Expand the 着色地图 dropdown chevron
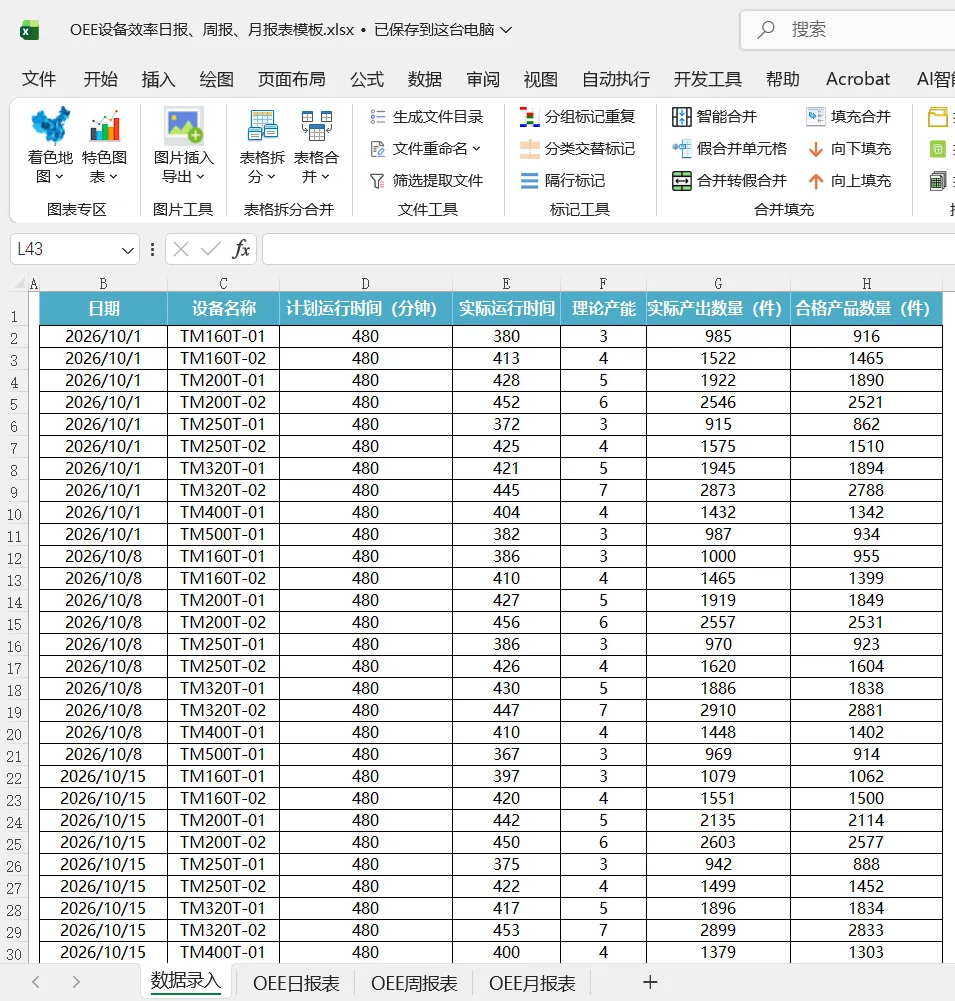The width and height of the screenshot is (955, 1001). coord(60,177)
